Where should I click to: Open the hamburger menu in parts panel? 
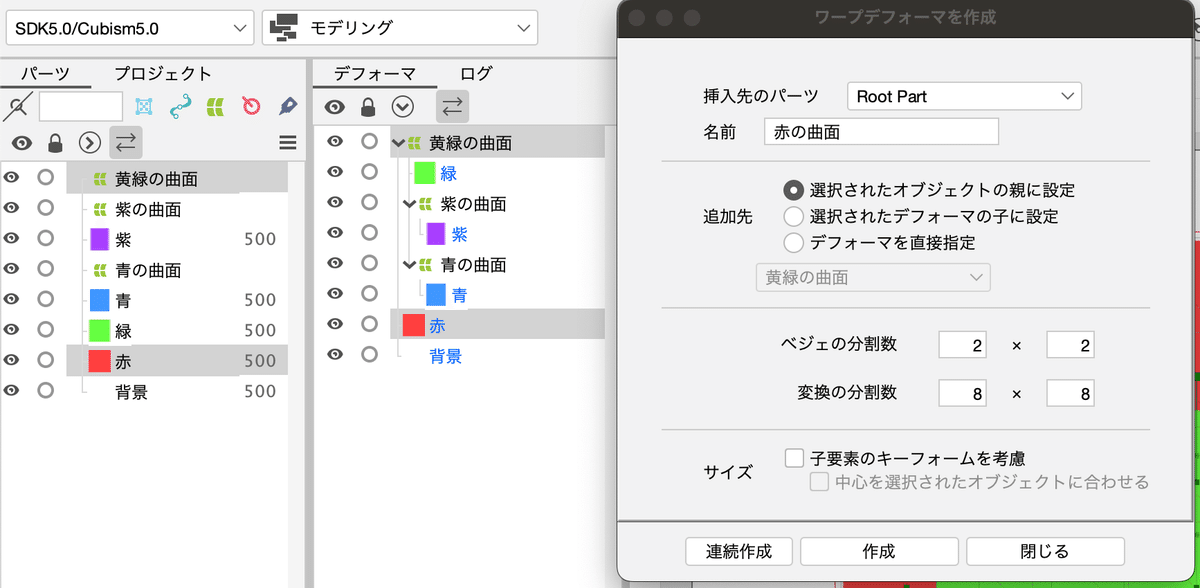(x=288, y=143)
